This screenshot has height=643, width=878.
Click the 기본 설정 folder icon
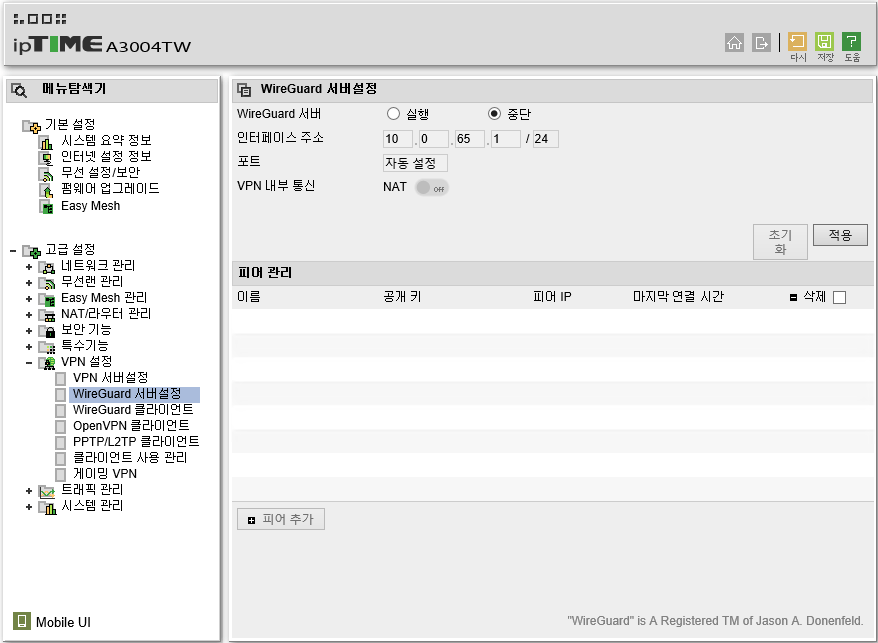point(31,126)
